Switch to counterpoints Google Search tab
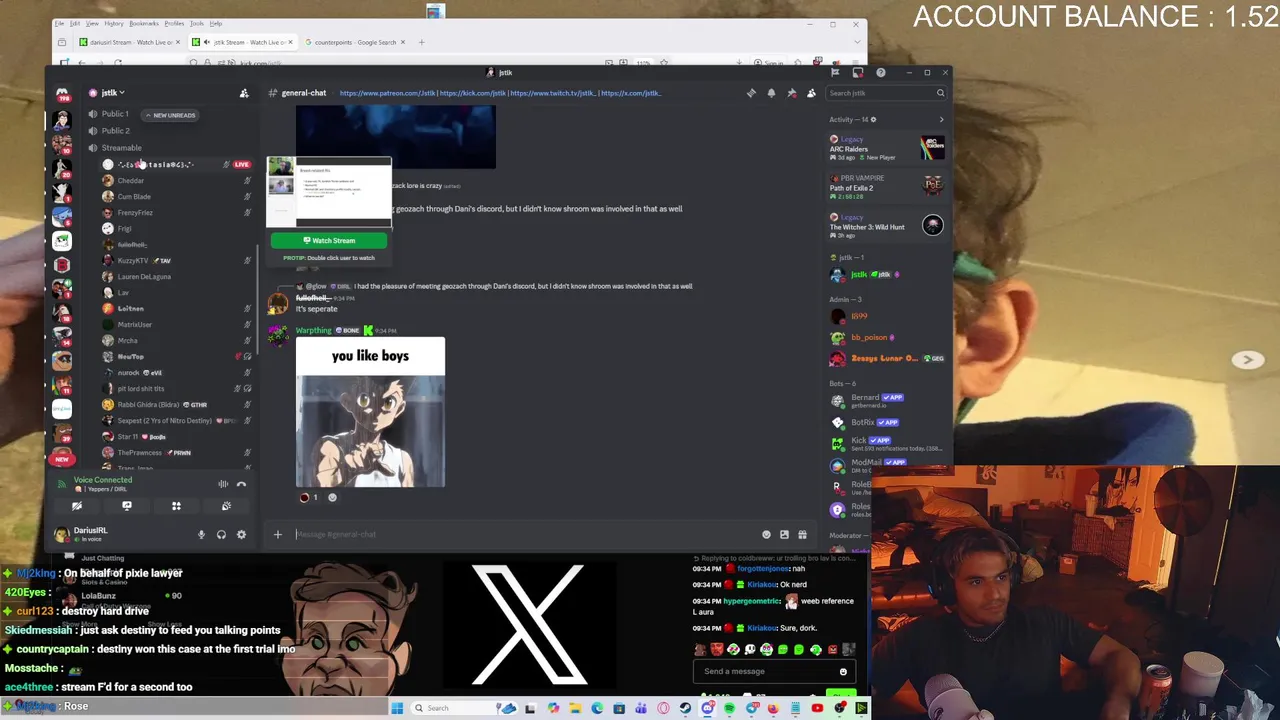 [355, 42]
